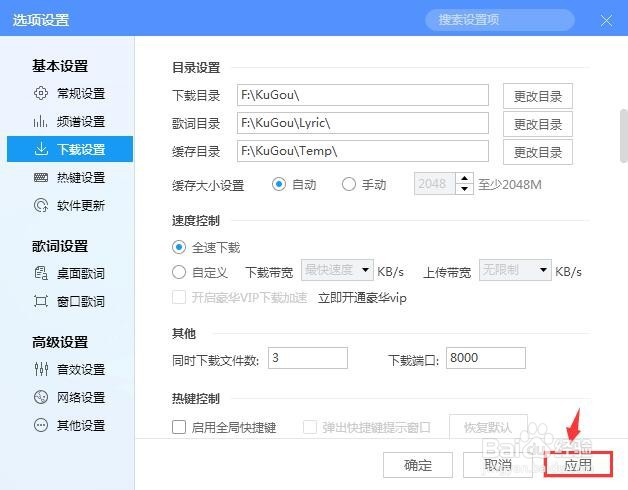Click the 2048 cache size field
This screenshot has width=628, height=490.
435,184
